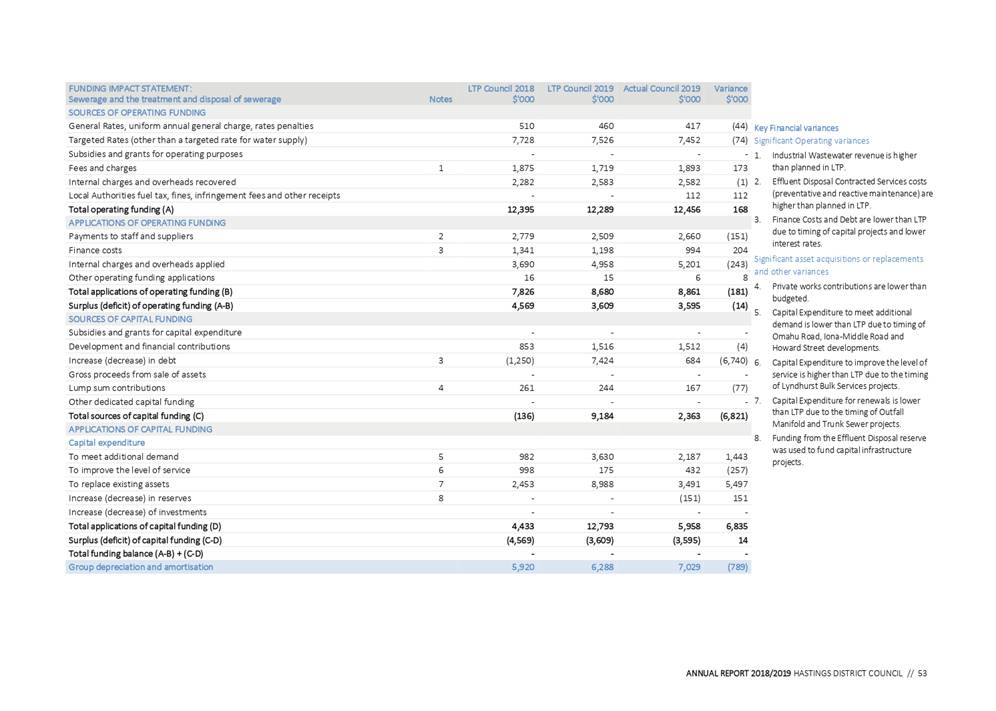996x711 pixels.
Task: Select "Gross proceeds from sale of assets" label
Action: point(137,374)
